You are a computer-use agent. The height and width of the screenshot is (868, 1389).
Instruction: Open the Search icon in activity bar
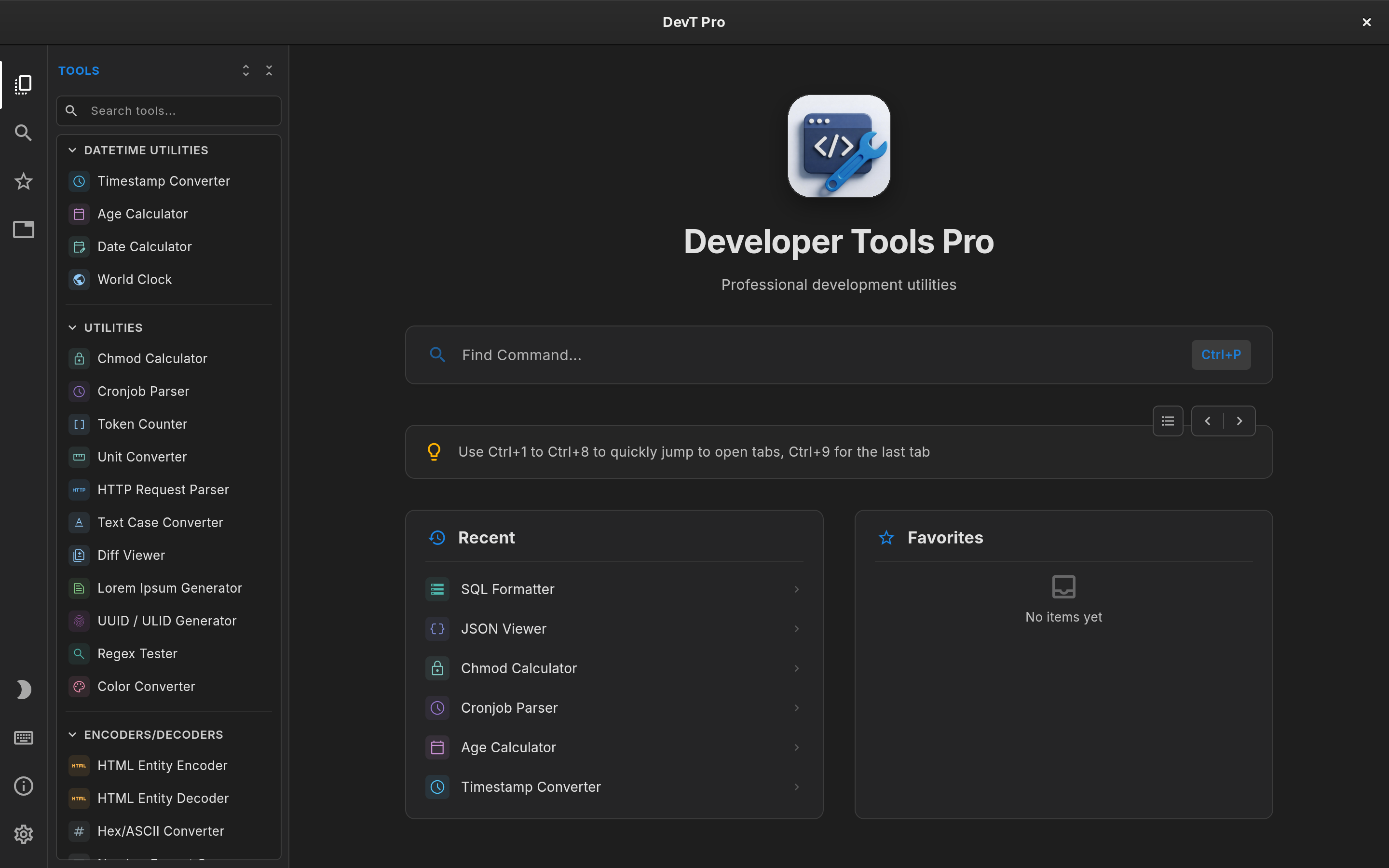[24, 133]
